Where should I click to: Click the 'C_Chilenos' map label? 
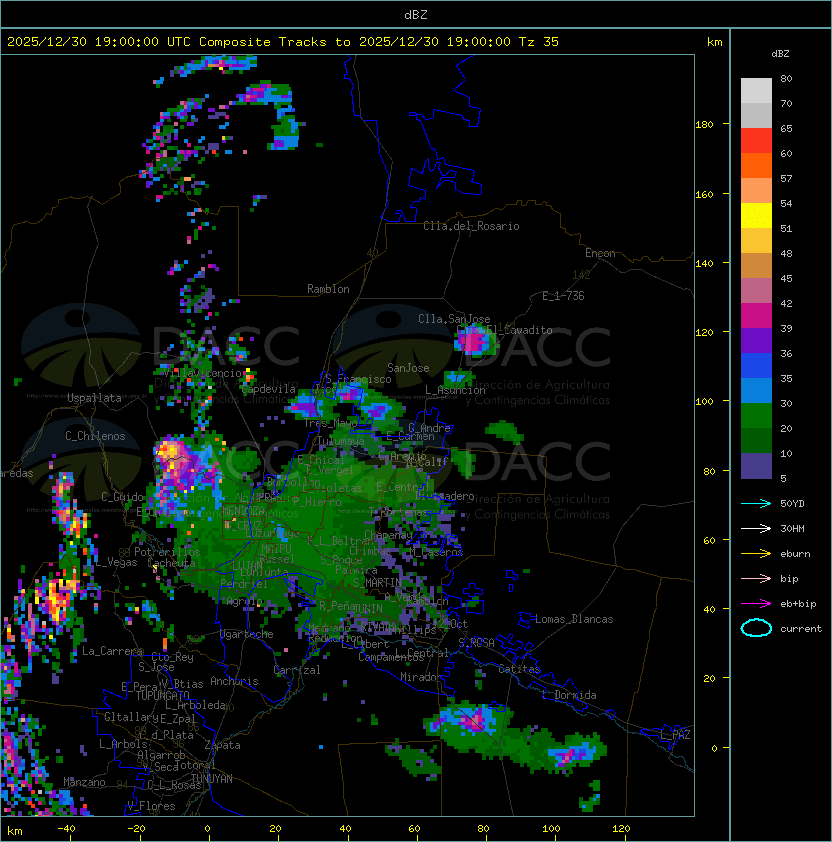click(x=95, y=436)
